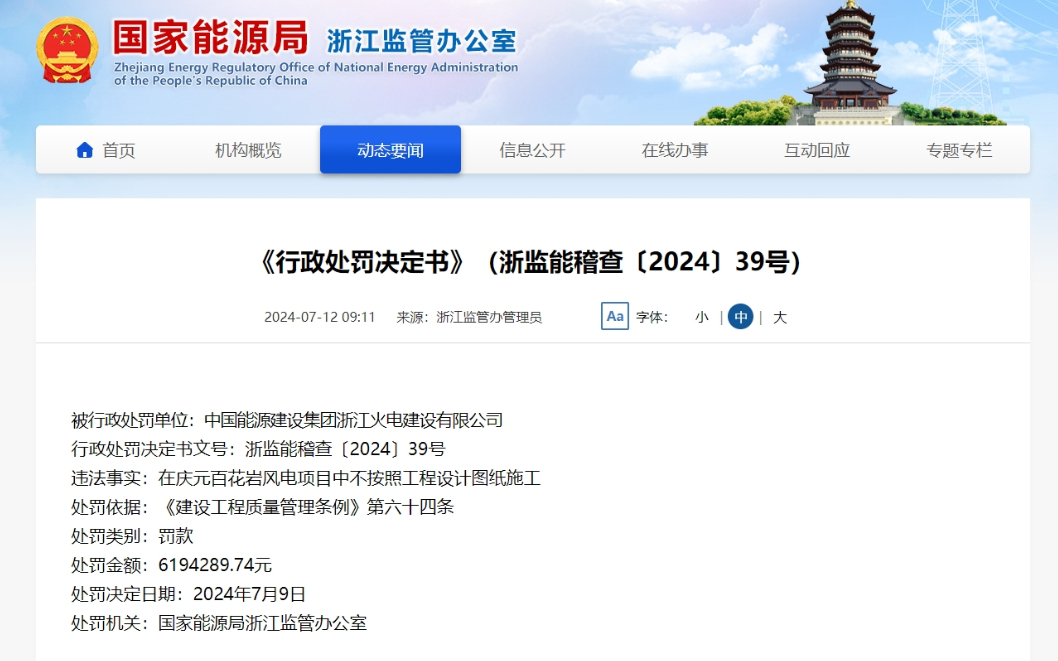Click the English office name subtitle
Screen dimensions: 1058x661
coord(315,74)
